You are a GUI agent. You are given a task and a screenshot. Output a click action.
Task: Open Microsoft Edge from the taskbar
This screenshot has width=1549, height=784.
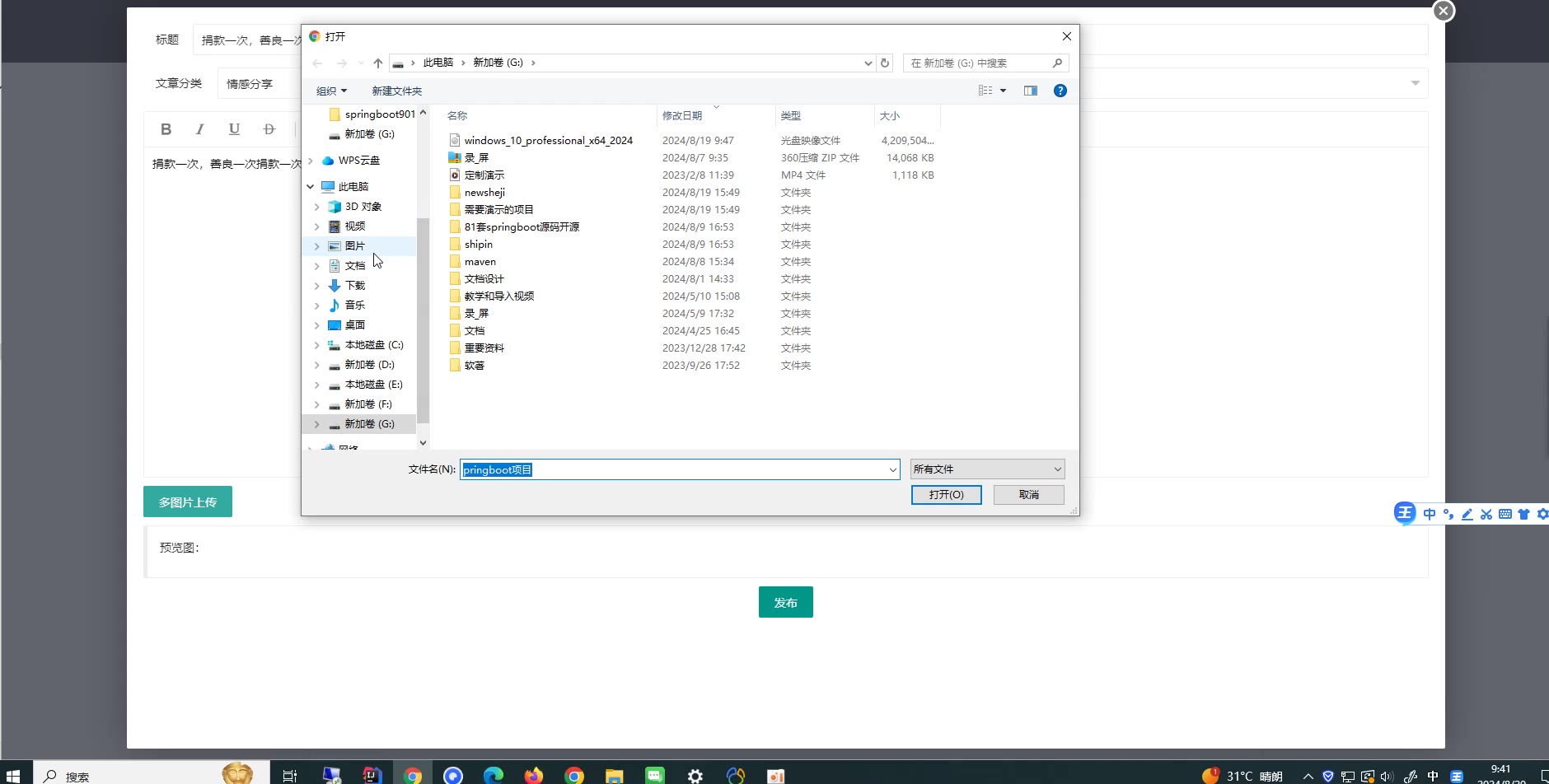pos(494,776)
